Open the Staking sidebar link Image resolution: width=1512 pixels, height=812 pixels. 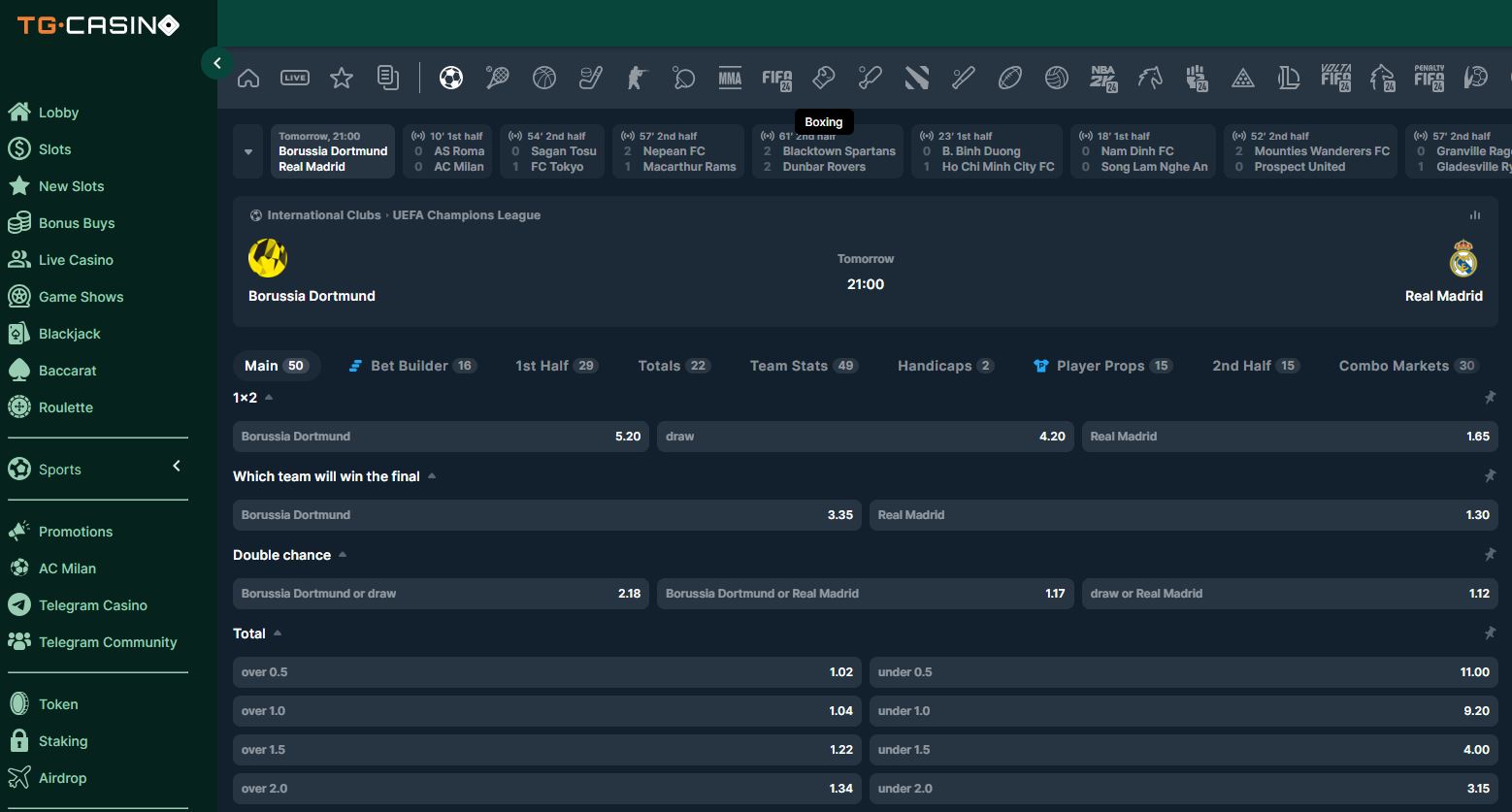click(x=63, y=741)
